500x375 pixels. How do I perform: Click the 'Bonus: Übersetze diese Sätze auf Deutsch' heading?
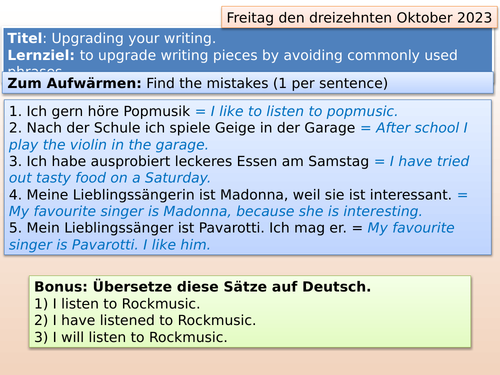click(x=202, y=287)
